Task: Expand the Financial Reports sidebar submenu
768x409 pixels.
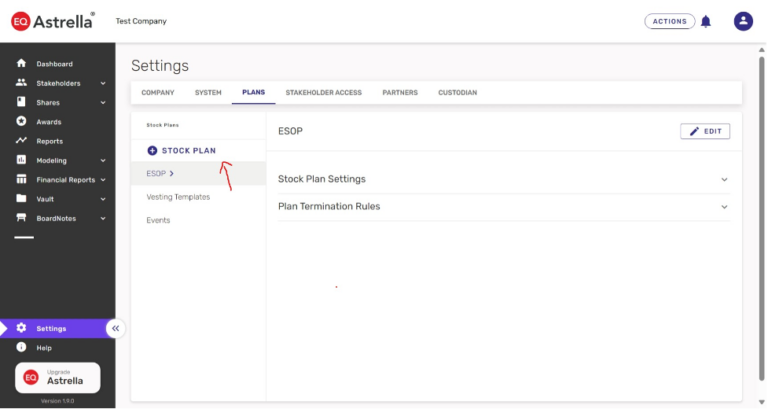Action: 103,180
